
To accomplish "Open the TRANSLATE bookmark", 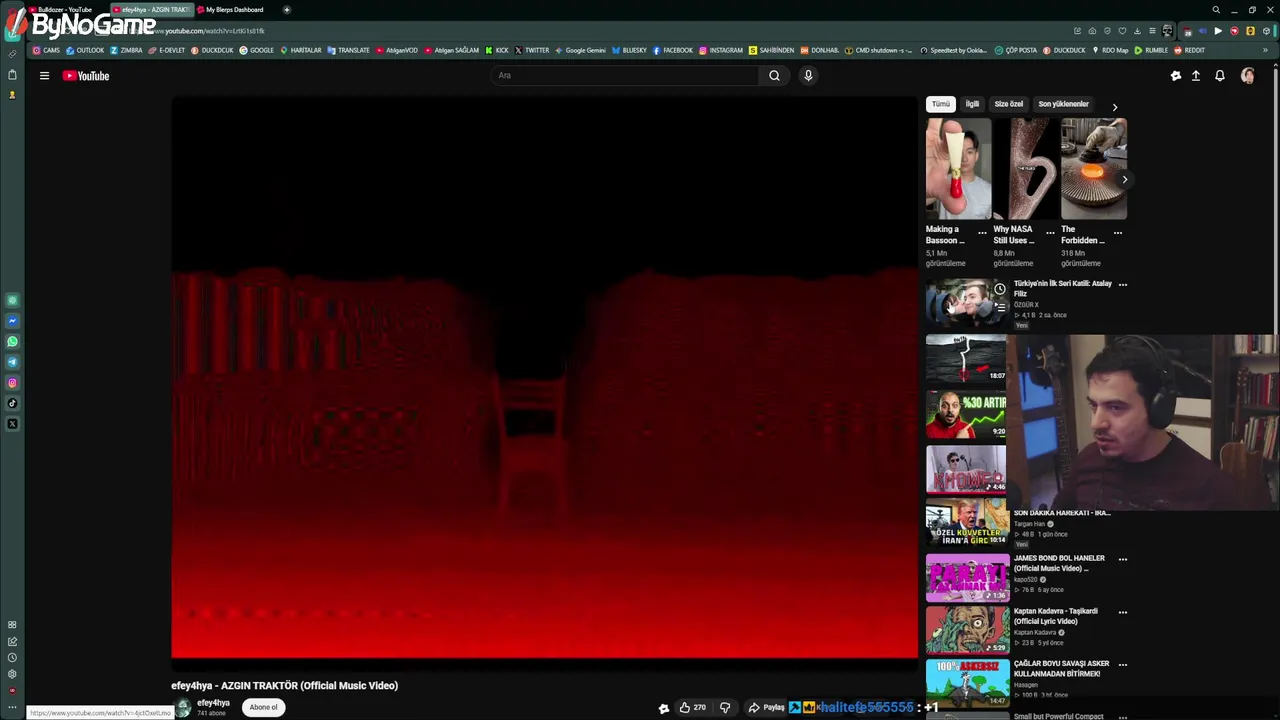I will pyautogui.click(x=349, y=50).
